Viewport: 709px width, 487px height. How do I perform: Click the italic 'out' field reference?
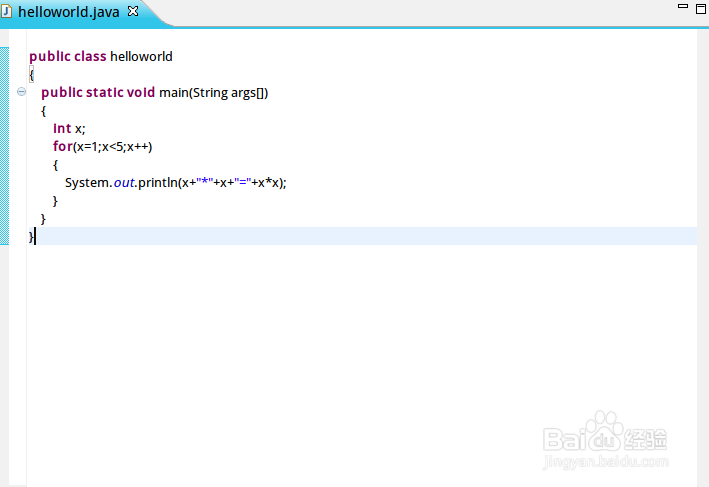click(x=124, y=183)
